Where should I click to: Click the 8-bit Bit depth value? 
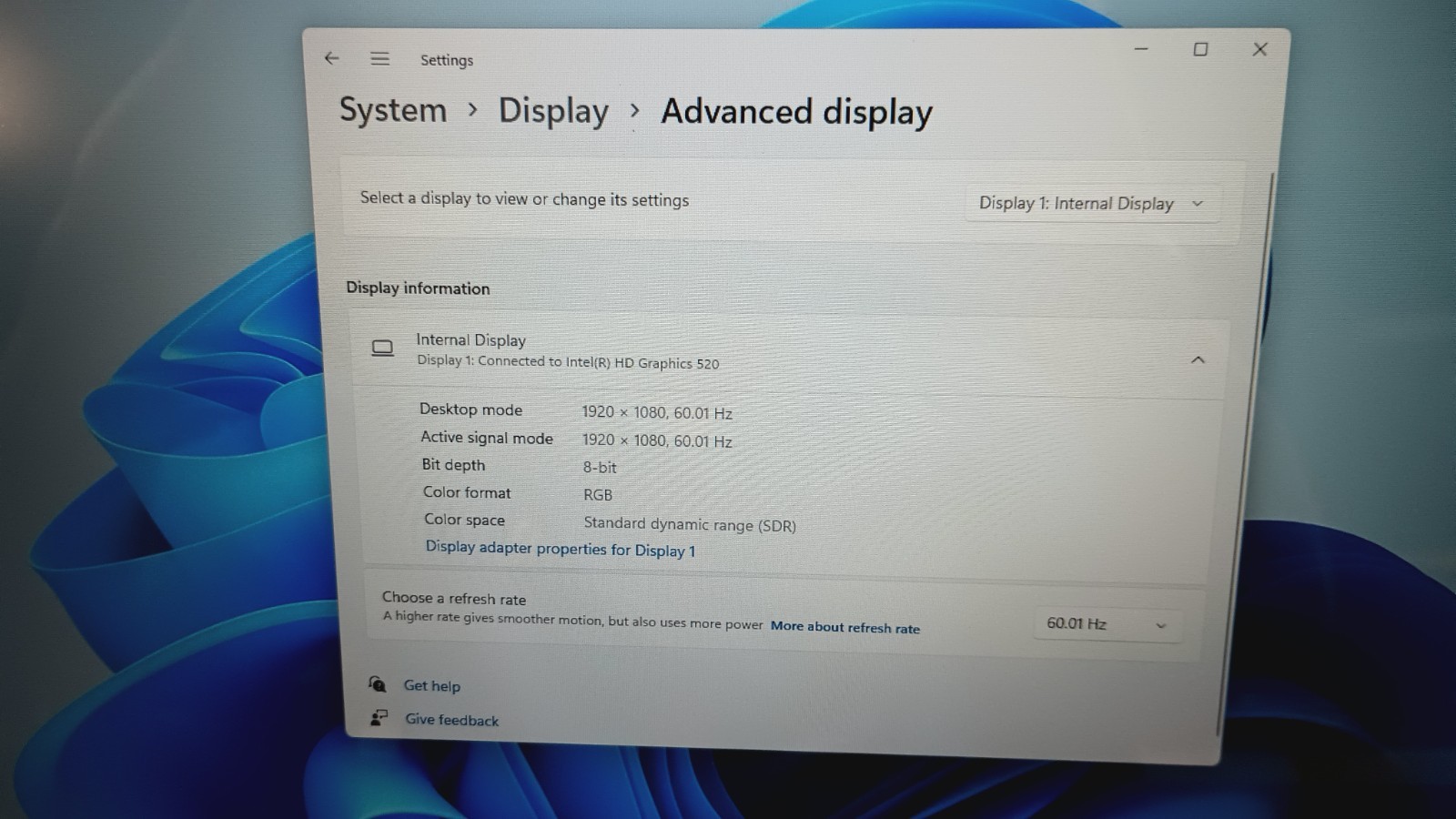600,467
